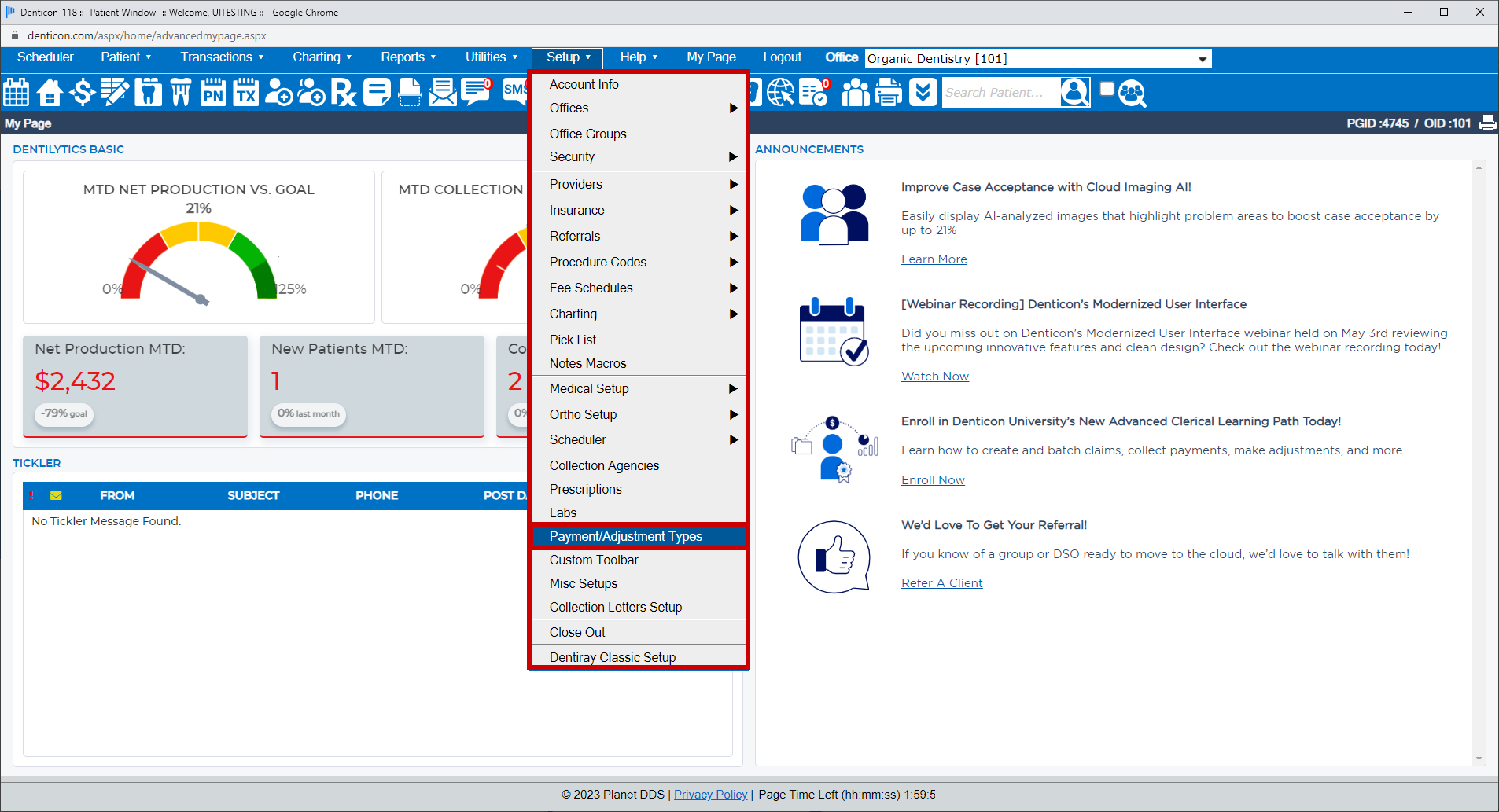1499x812 pixels.
Task: Click the printer icon in the toolbar
Action: point(888,92)
